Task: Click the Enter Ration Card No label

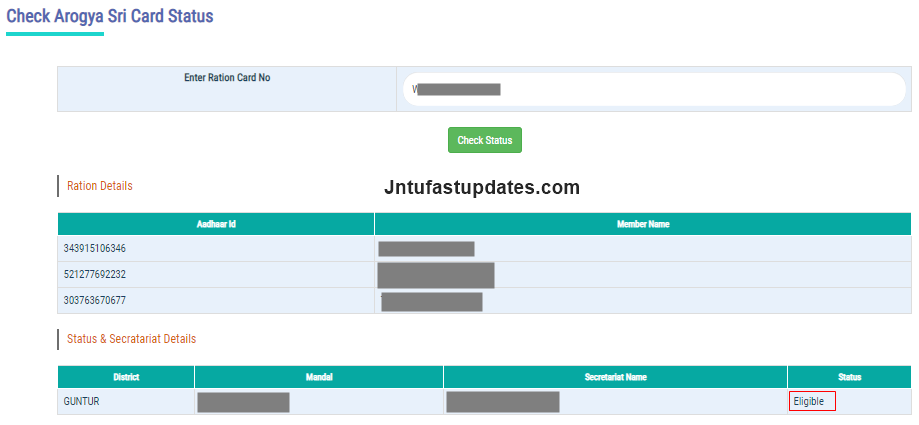Action: pyautogui.click(x=227, y=77)
